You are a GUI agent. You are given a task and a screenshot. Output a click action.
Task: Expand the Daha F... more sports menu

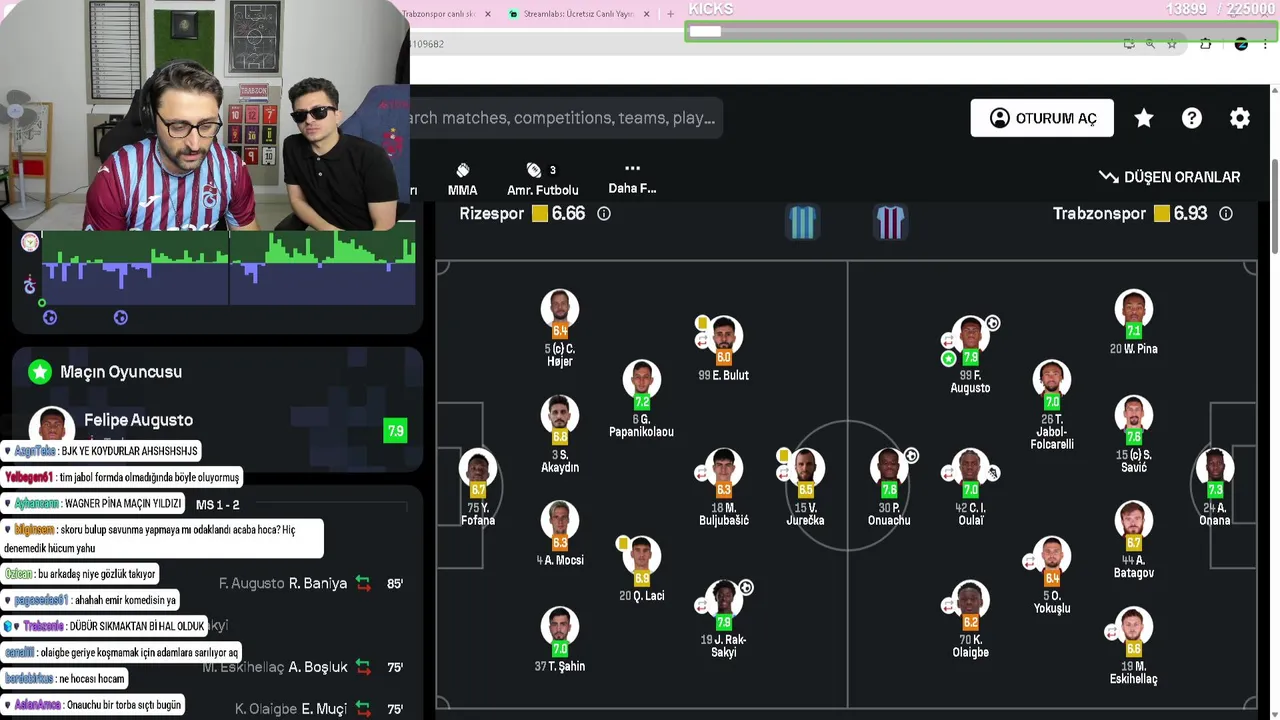[x=632, y=179]
